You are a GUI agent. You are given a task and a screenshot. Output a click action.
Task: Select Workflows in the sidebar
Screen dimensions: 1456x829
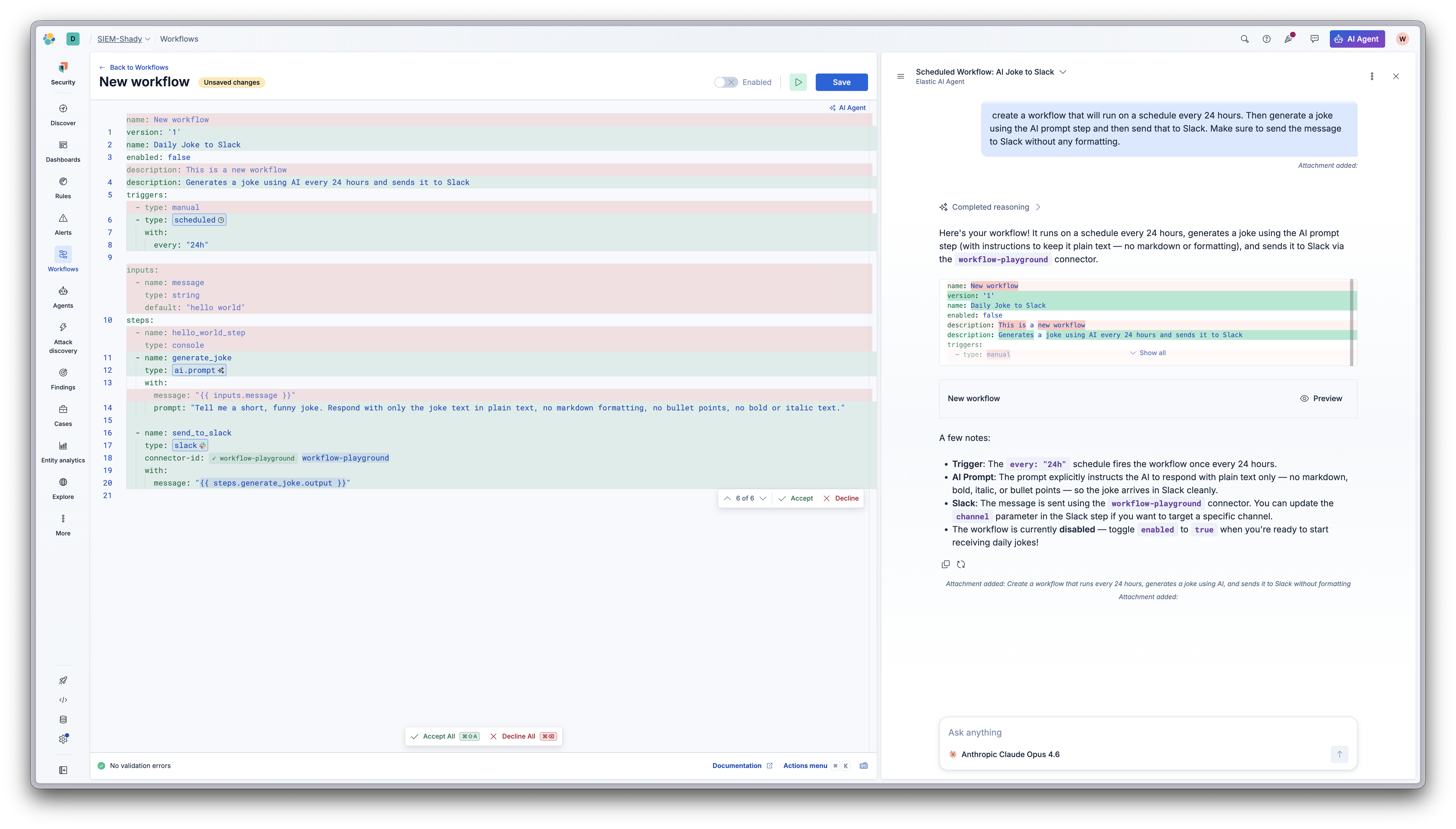(63, 260)
